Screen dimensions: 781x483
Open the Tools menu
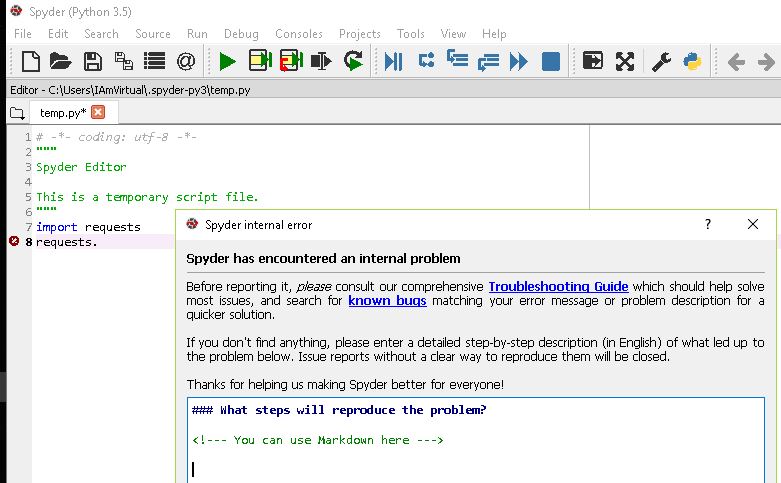tap(410, 34)
